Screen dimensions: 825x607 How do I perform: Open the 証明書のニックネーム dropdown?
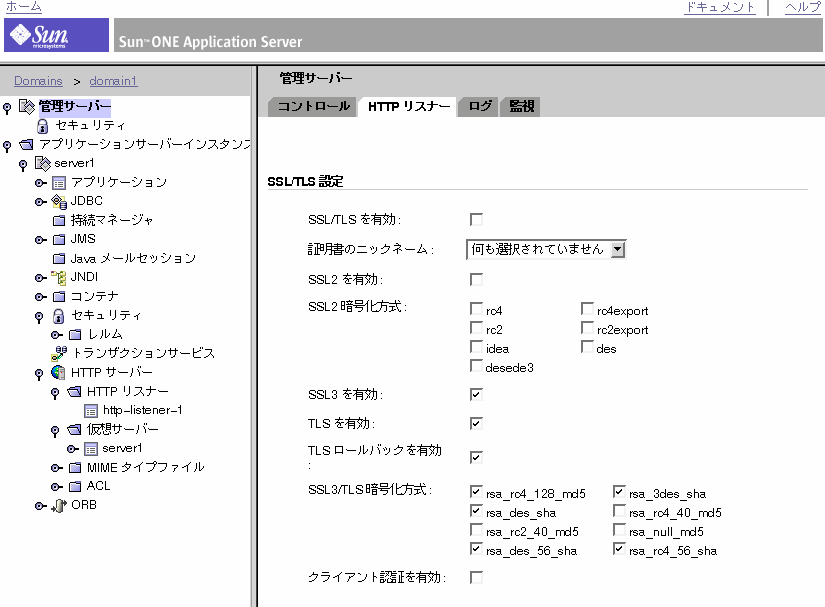[x=546, y=249]
